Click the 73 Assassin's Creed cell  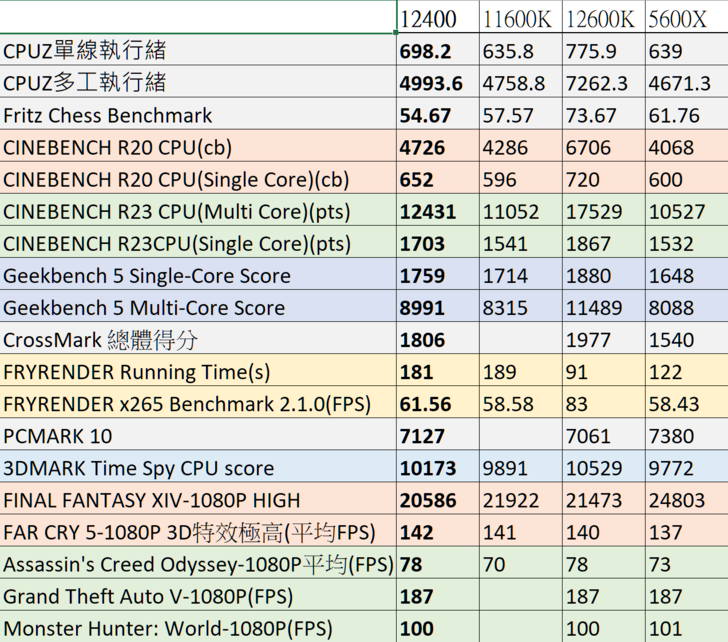point(687,562)
